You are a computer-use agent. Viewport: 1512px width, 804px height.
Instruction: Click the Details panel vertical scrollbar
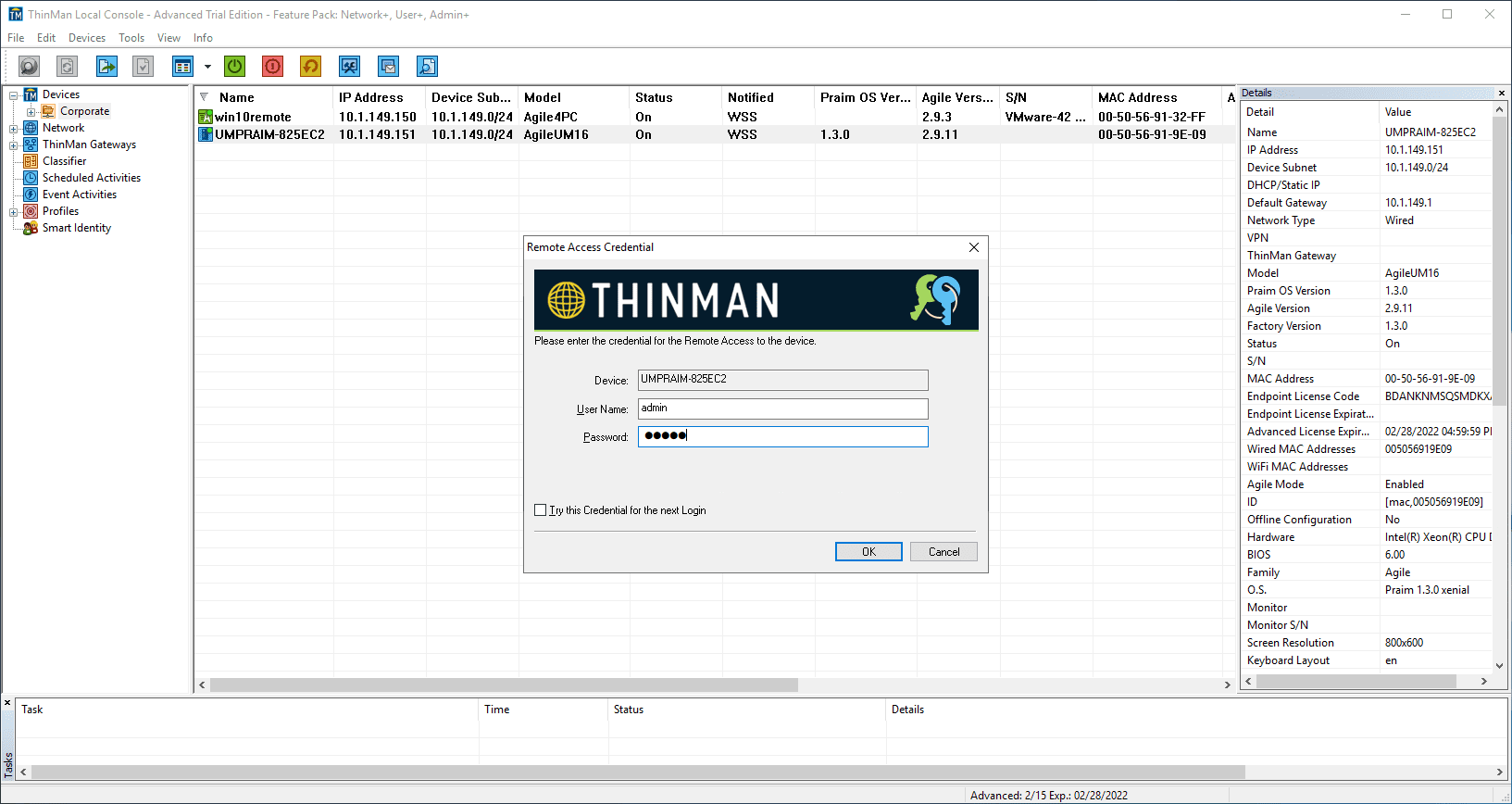coord(1500,261)
